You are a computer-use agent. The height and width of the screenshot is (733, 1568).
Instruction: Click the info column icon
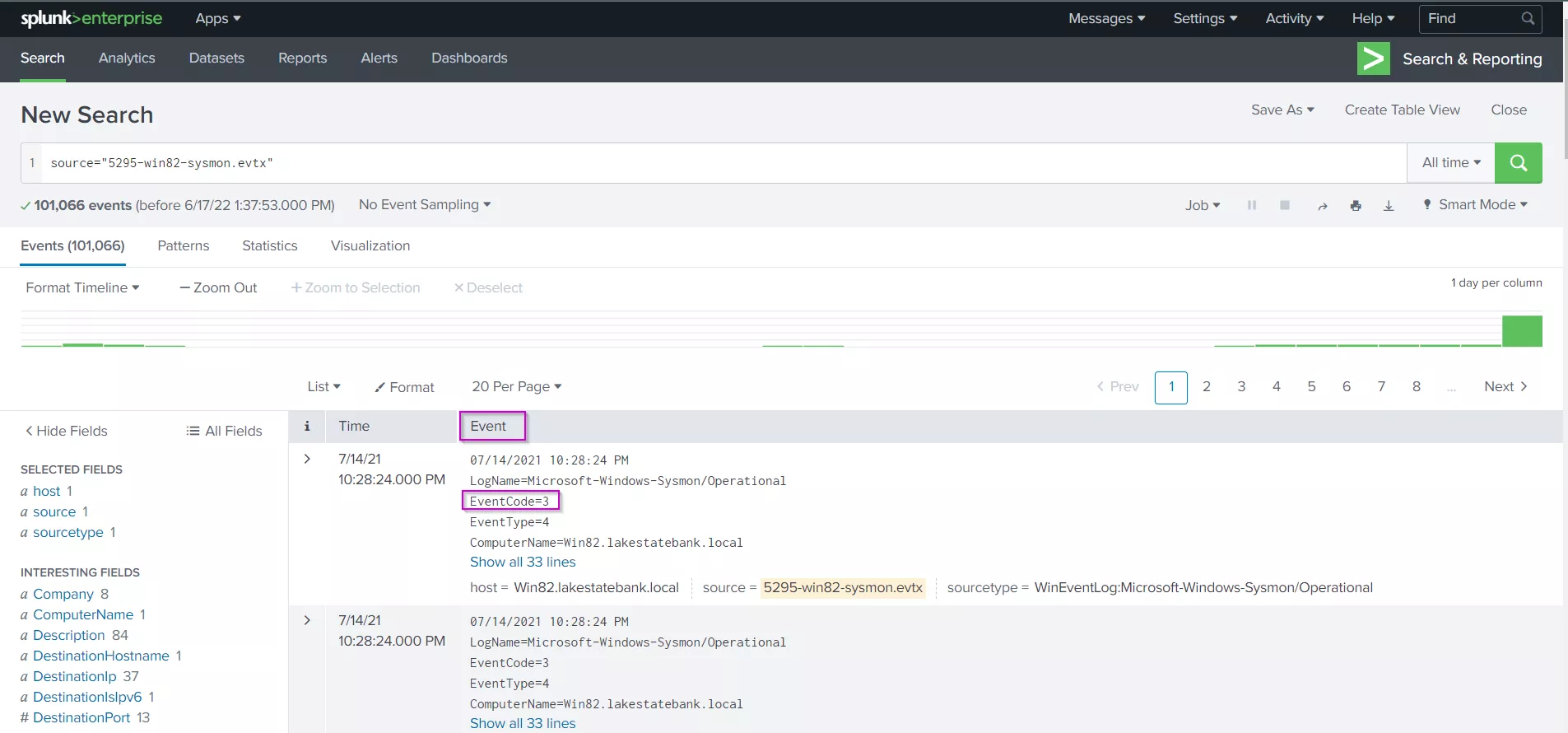point(307,426)
